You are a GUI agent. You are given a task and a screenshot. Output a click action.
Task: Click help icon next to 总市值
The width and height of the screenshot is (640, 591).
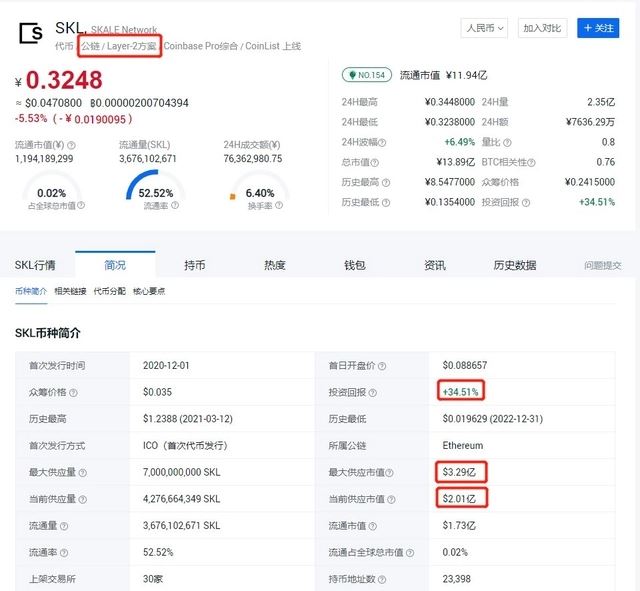click(x=374, y=163)
